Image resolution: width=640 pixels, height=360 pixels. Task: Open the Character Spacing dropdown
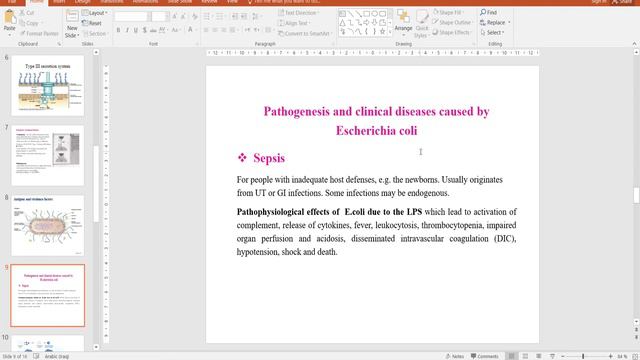163,30
